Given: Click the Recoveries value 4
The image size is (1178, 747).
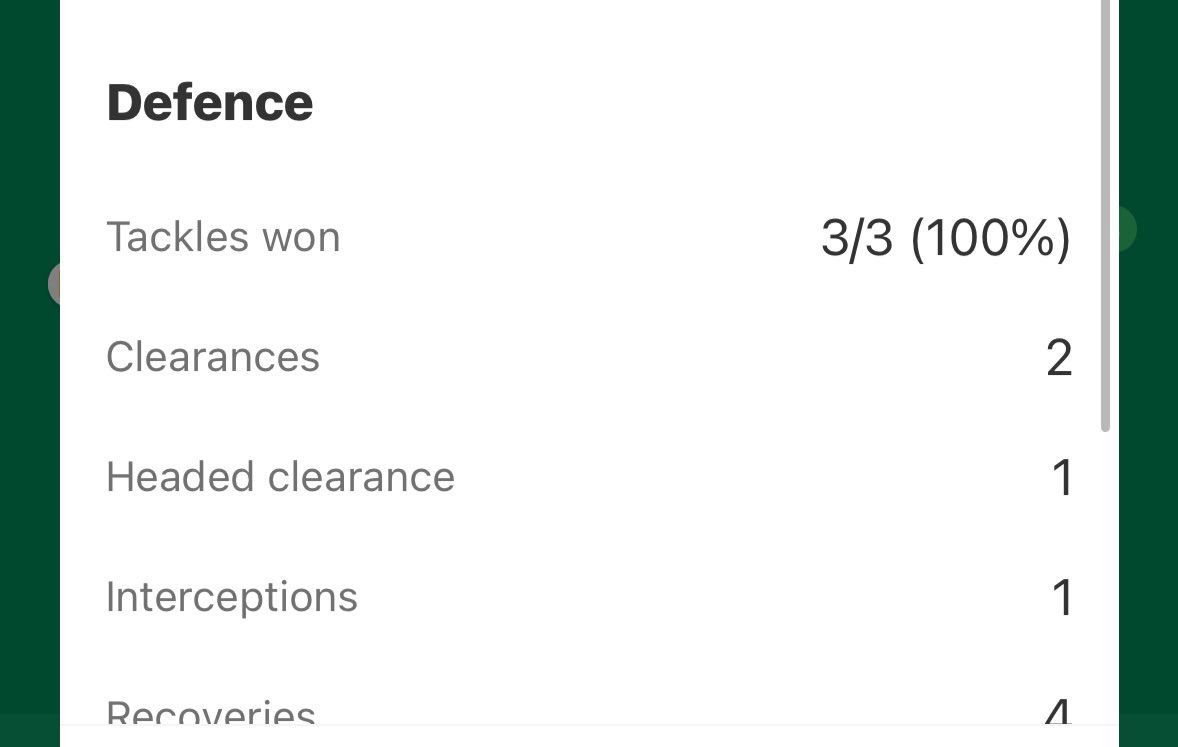Looking at the screenshot, I should pos(1058,711).
